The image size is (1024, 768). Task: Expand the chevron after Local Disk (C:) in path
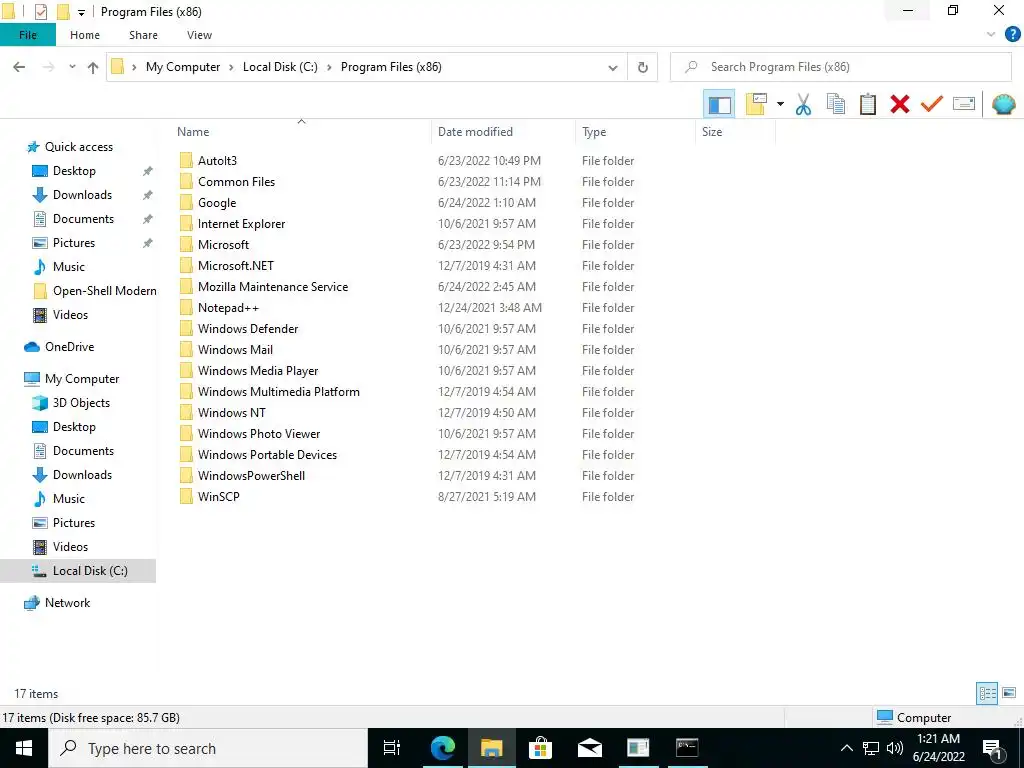[x=329, y=67]
